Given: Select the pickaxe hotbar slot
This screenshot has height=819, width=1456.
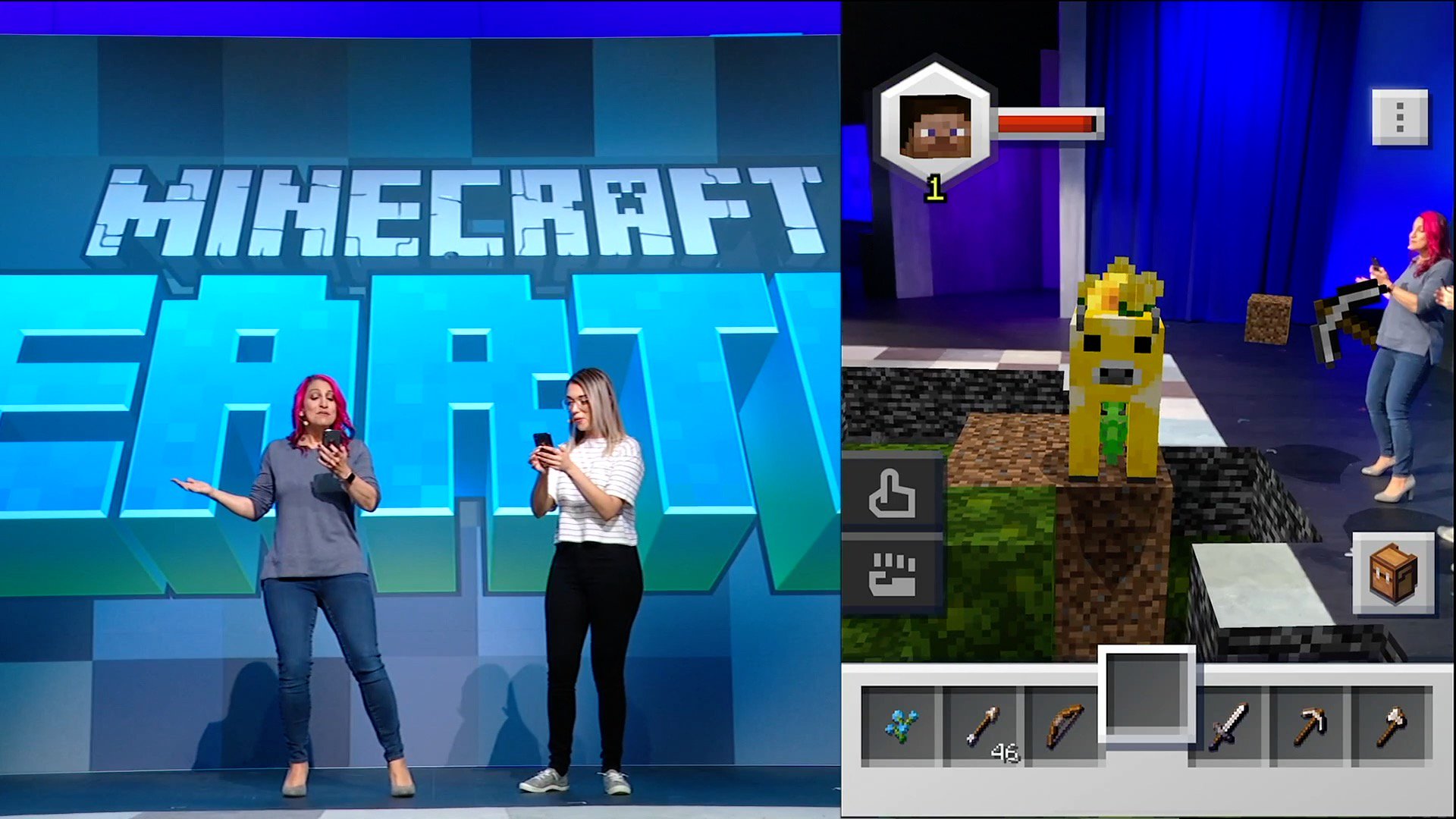Looking at the screenshot, I should tap(1310, 726).
